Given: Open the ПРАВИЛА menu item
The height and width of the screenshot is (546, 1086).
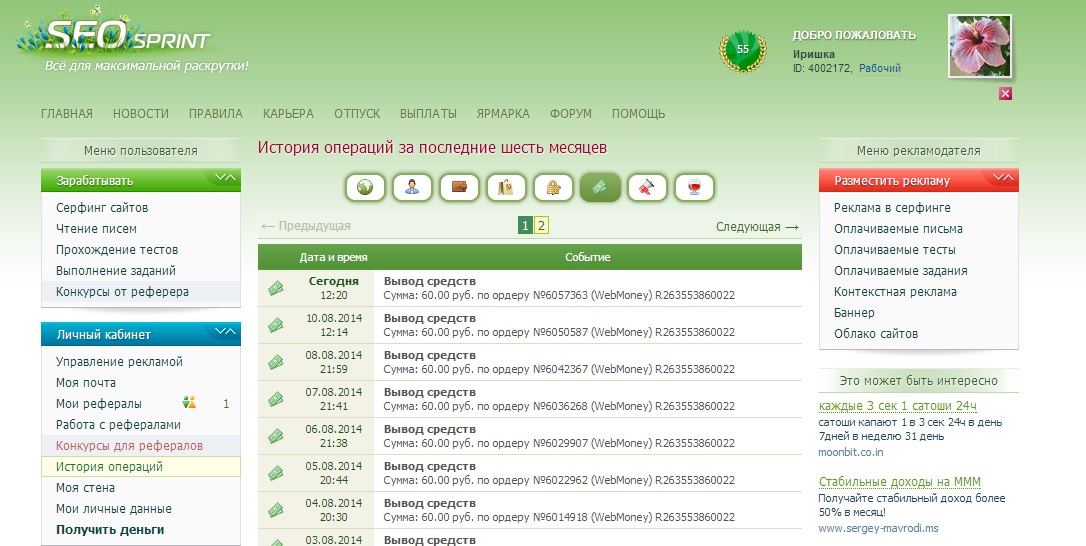Looking at the screenshot, I should click(x=215, y=114).
